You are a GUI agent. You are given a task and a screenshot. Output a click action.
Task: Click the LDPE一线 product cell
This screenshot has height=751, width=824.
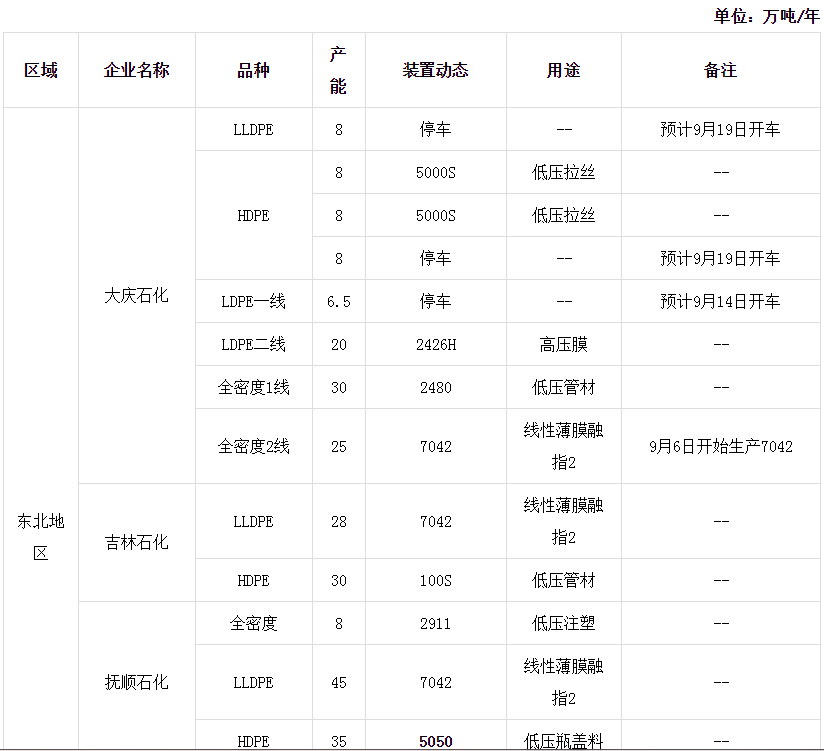click(253, 302)
